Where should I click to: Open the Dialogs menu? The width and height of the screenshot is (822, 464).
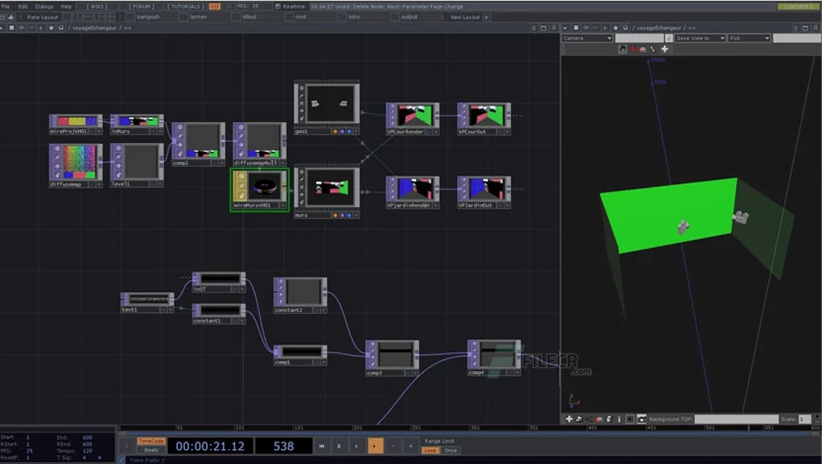(x=44, y=6)
